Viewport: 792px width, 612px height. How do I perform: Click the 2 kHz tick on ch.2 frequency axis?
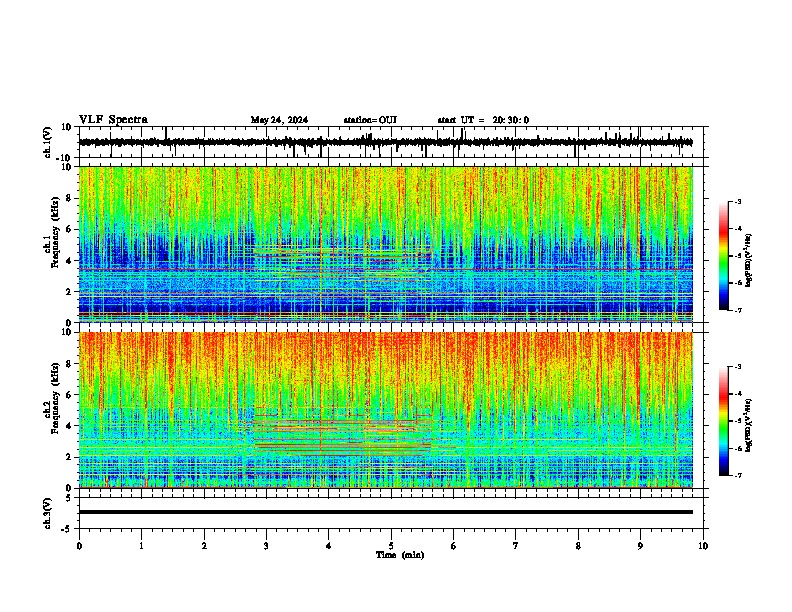(69, 457)
